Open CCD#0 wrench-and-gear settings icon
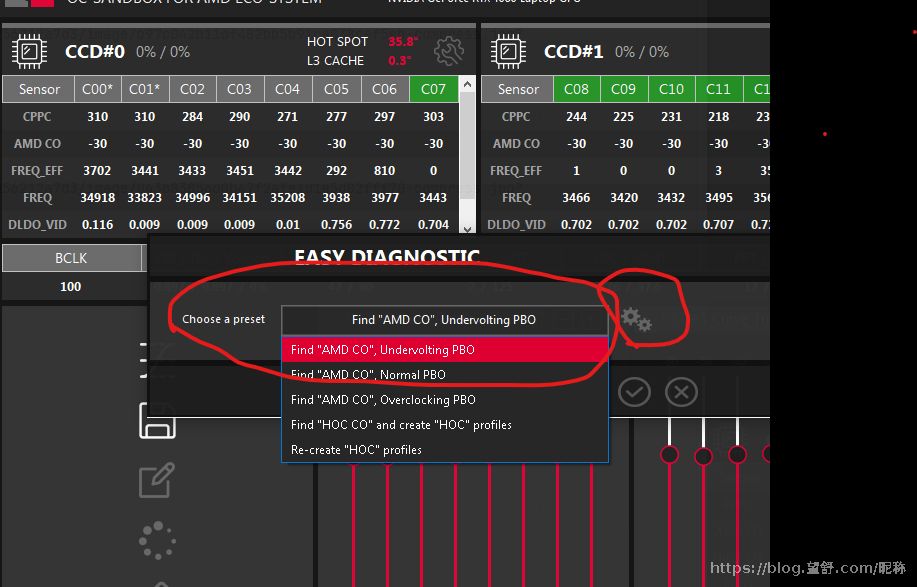Image resolution: width=917 pixels, height=587 pixels. click(x=449, y=51)
